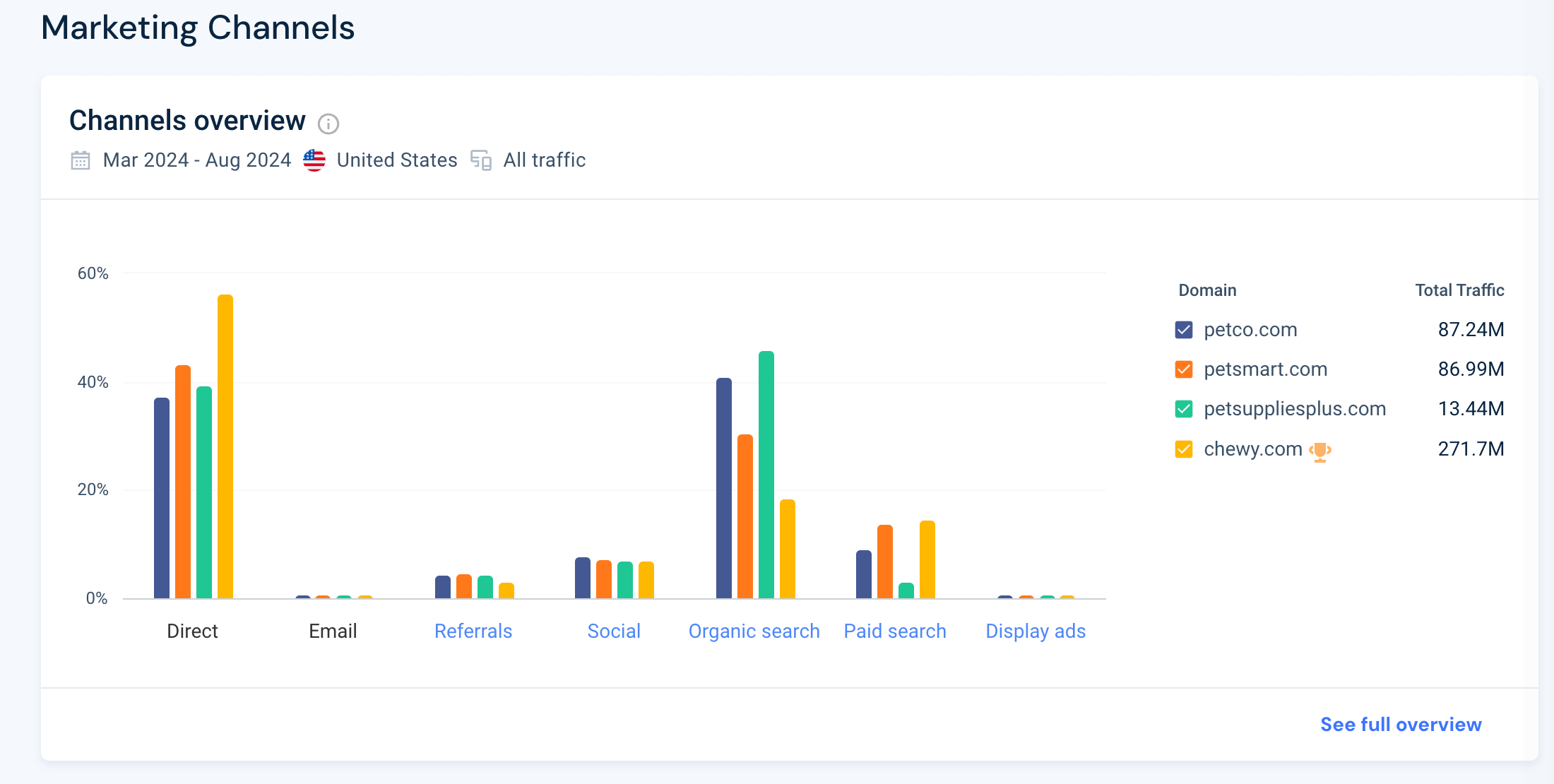
Task: Toggle the petsuppliesplus.com checkbox
Action: click(x=1184, y=409)
